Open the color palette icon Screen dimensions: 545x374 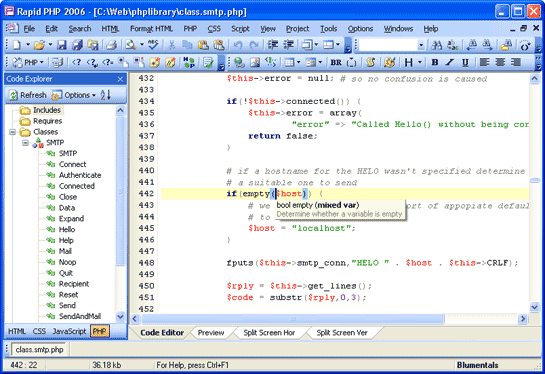390,63
